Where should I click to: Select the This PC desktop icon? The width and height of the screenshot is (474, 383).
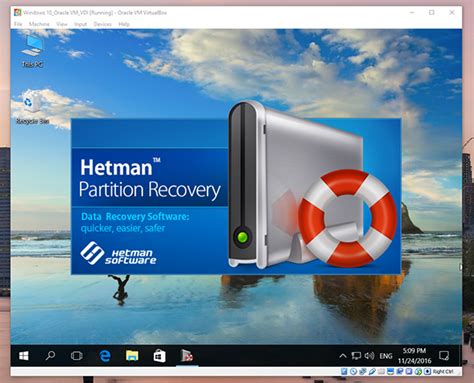click(x=32, y=51)
